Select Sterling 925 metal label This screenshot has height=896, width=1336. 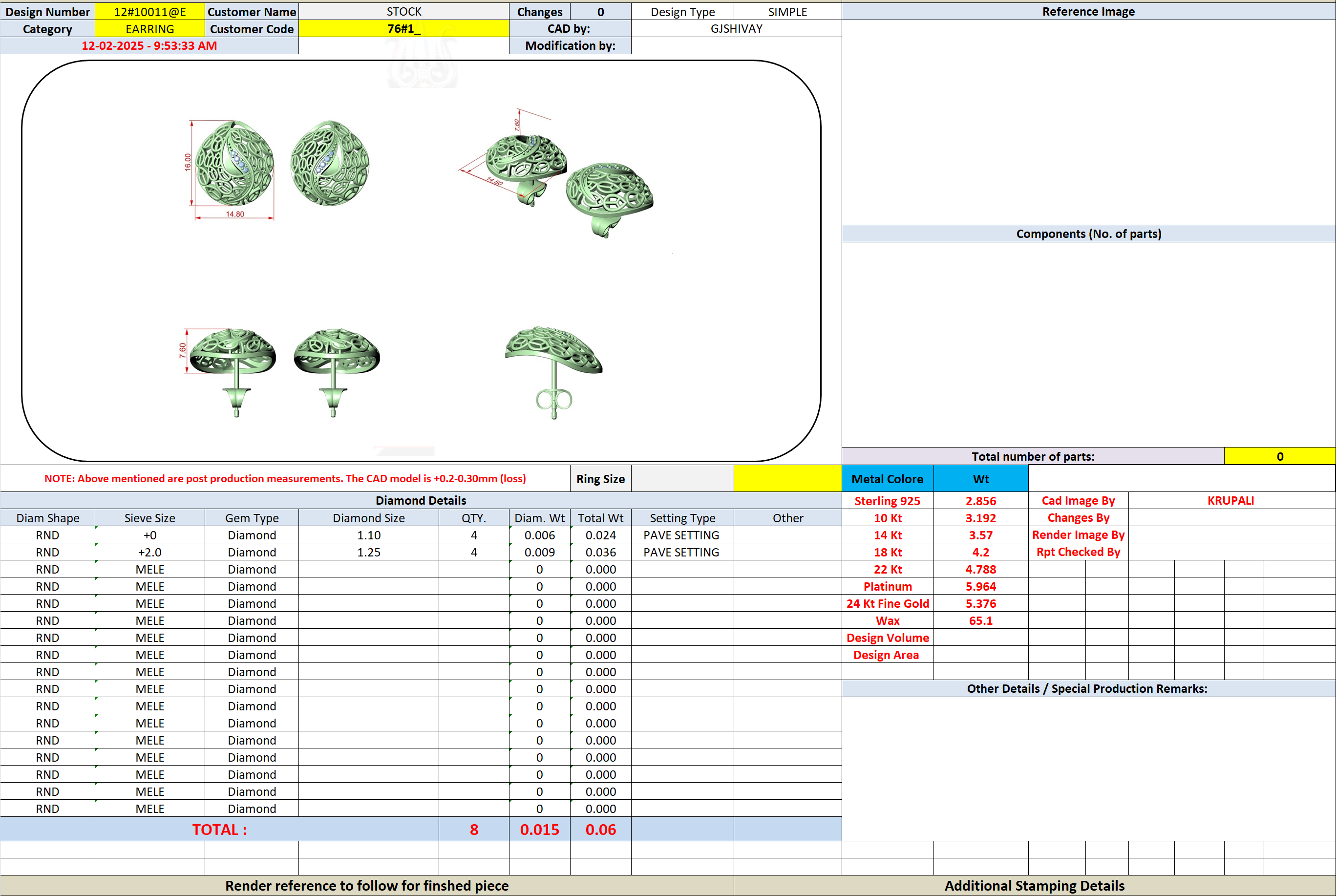[x=888, y=501]
